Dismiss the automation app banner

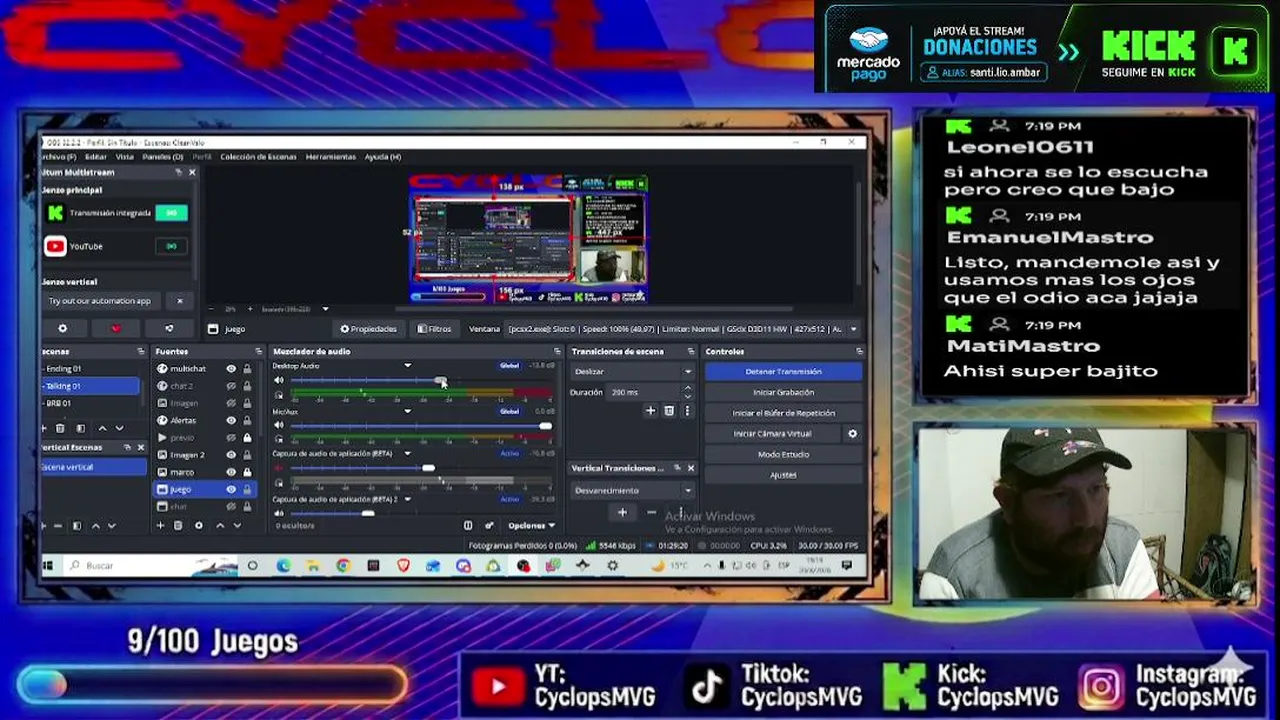point(180,301)
